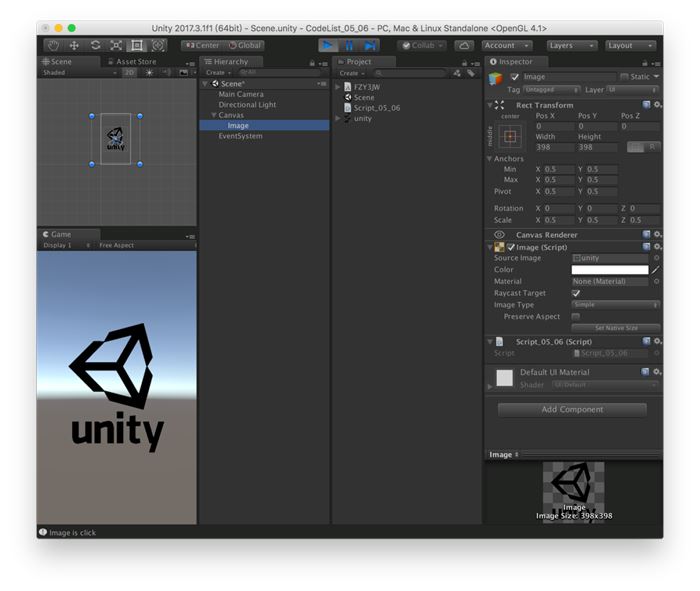This screenshot has width=700, height=591.
Task: Open the Rect Transform anchor preset box
Action: click(x=511, y=136)
